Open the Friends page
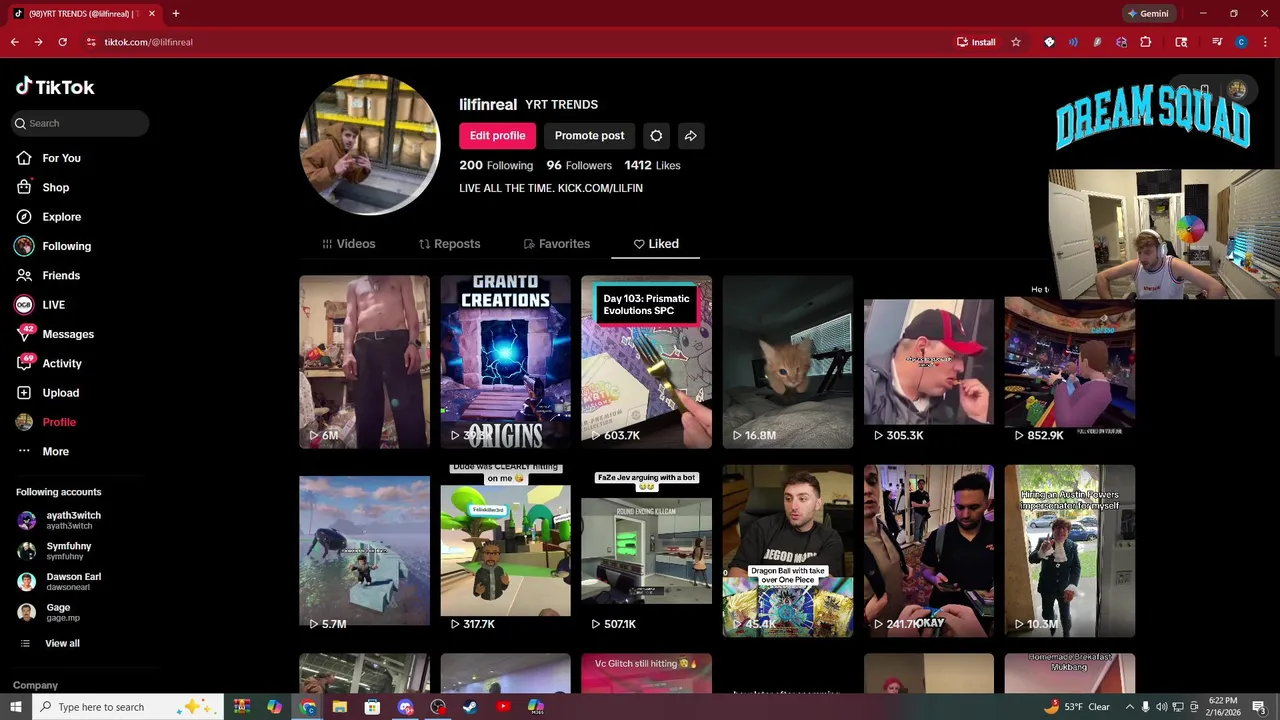 (60, 275)
